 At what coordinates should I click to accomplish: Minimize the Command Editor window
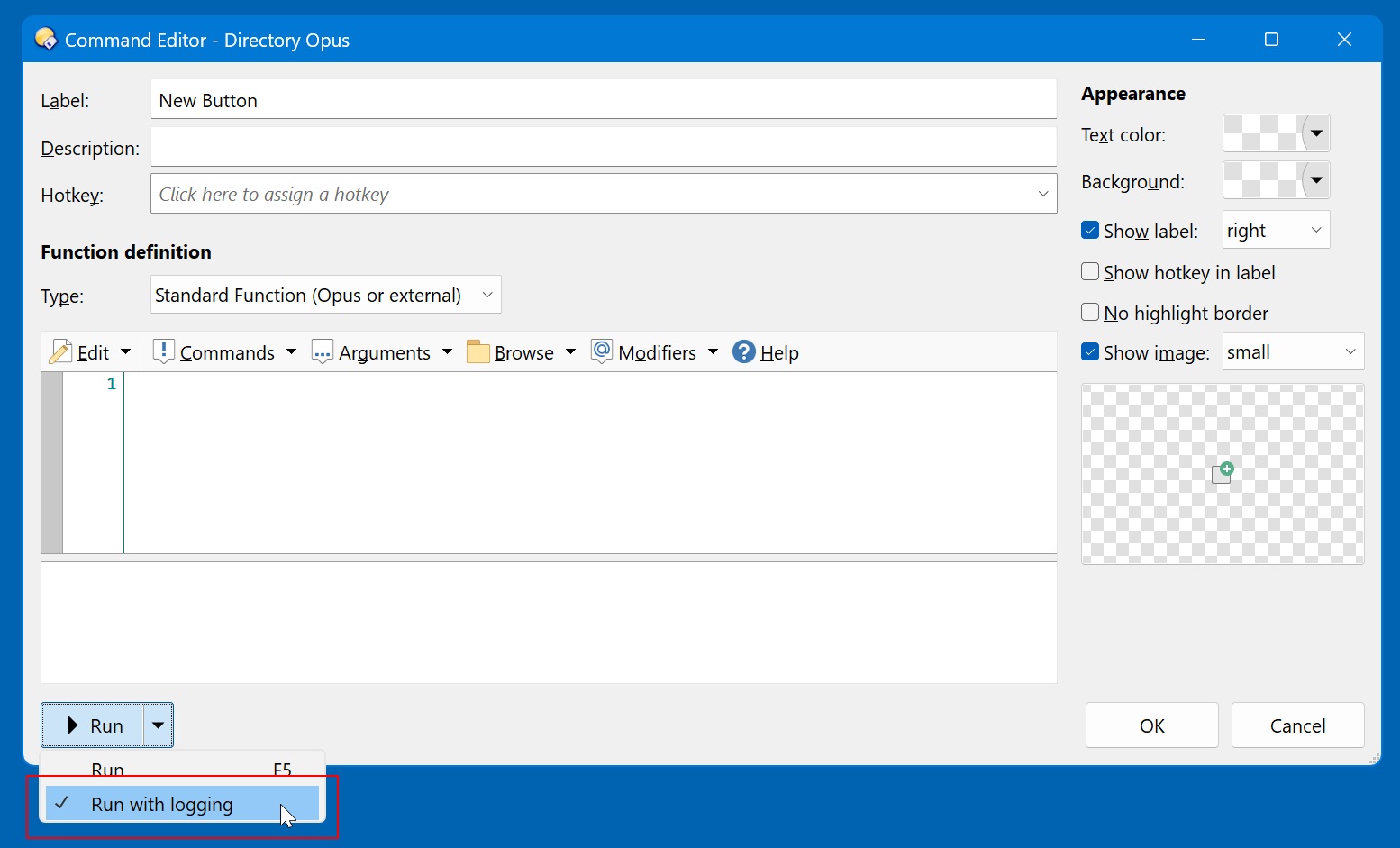1198,39
